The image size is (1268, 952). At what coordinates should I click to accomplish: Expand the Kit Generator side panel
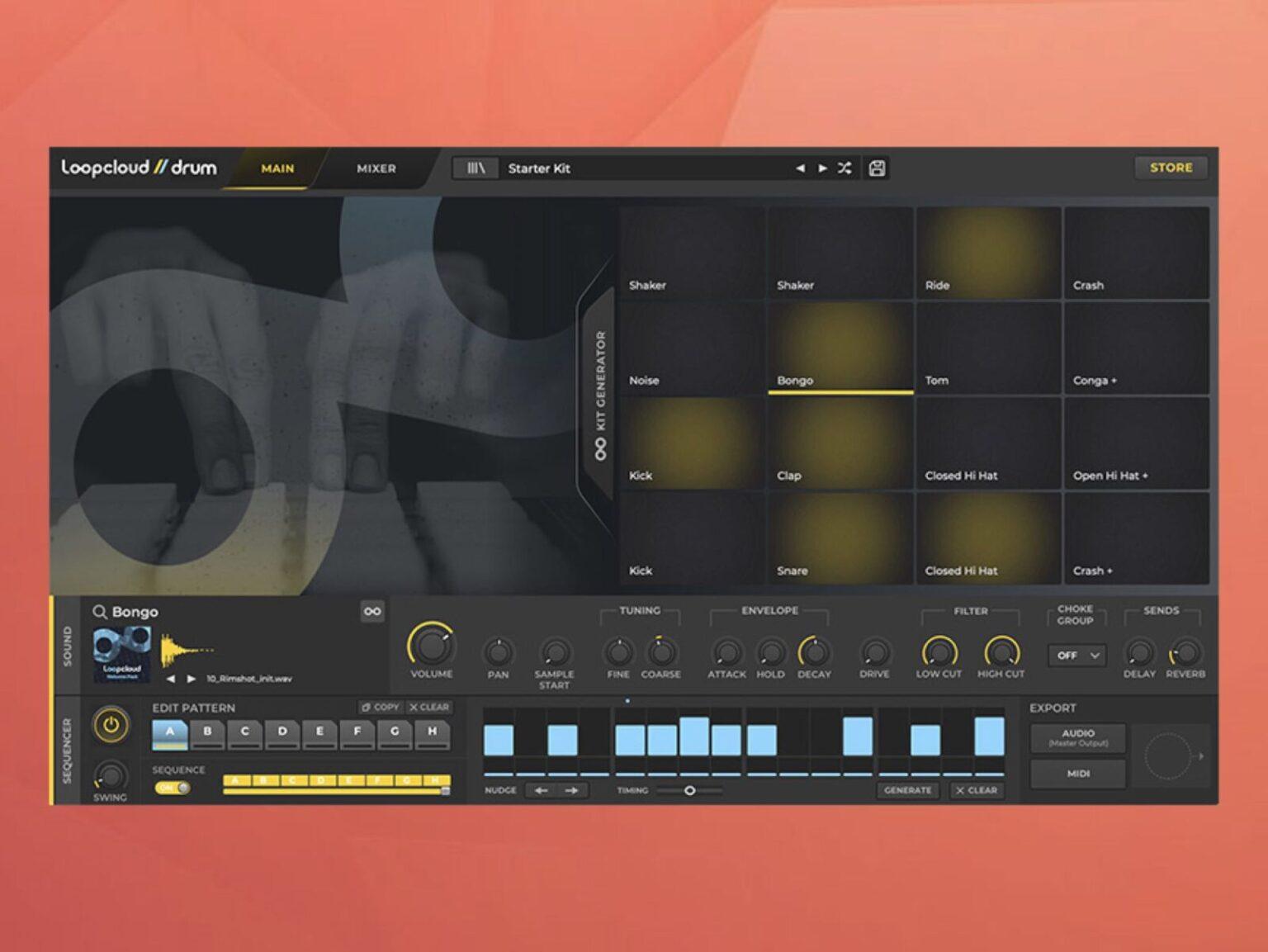[600, 395]
